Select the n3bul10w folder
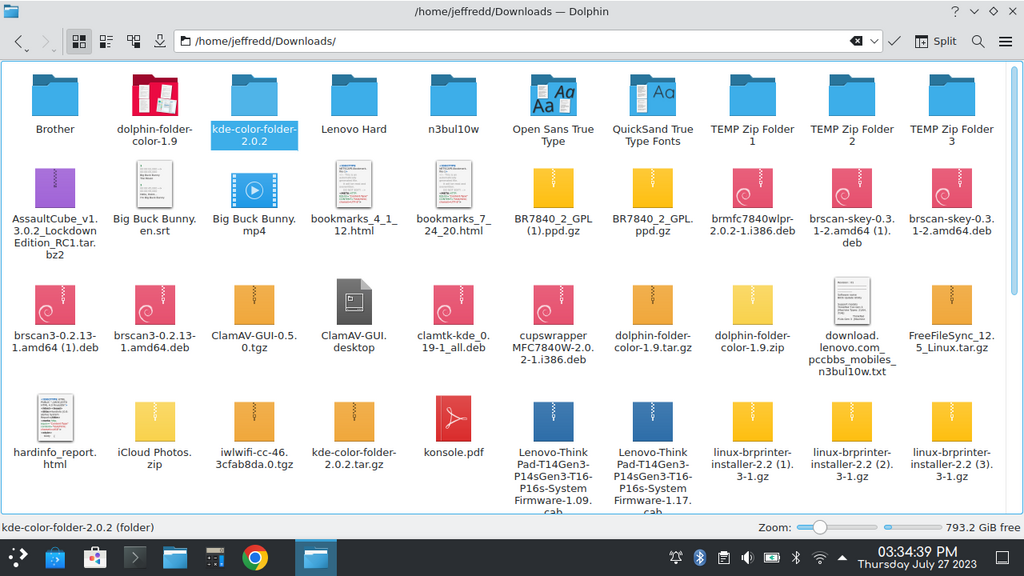 click(453, 104)
